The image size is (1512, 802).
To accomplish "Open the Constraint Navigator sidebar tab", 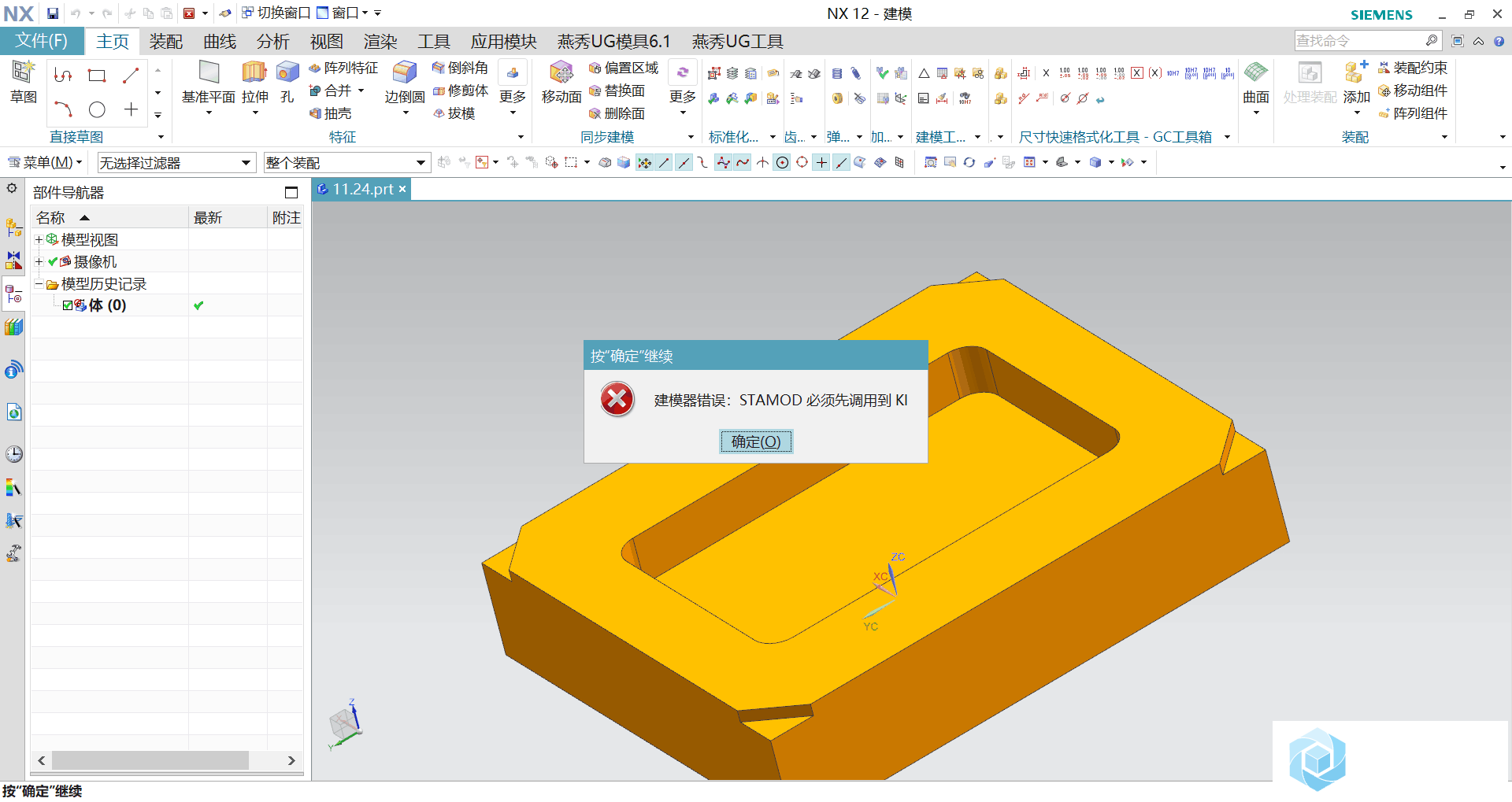I will click(x=13, y=260).
